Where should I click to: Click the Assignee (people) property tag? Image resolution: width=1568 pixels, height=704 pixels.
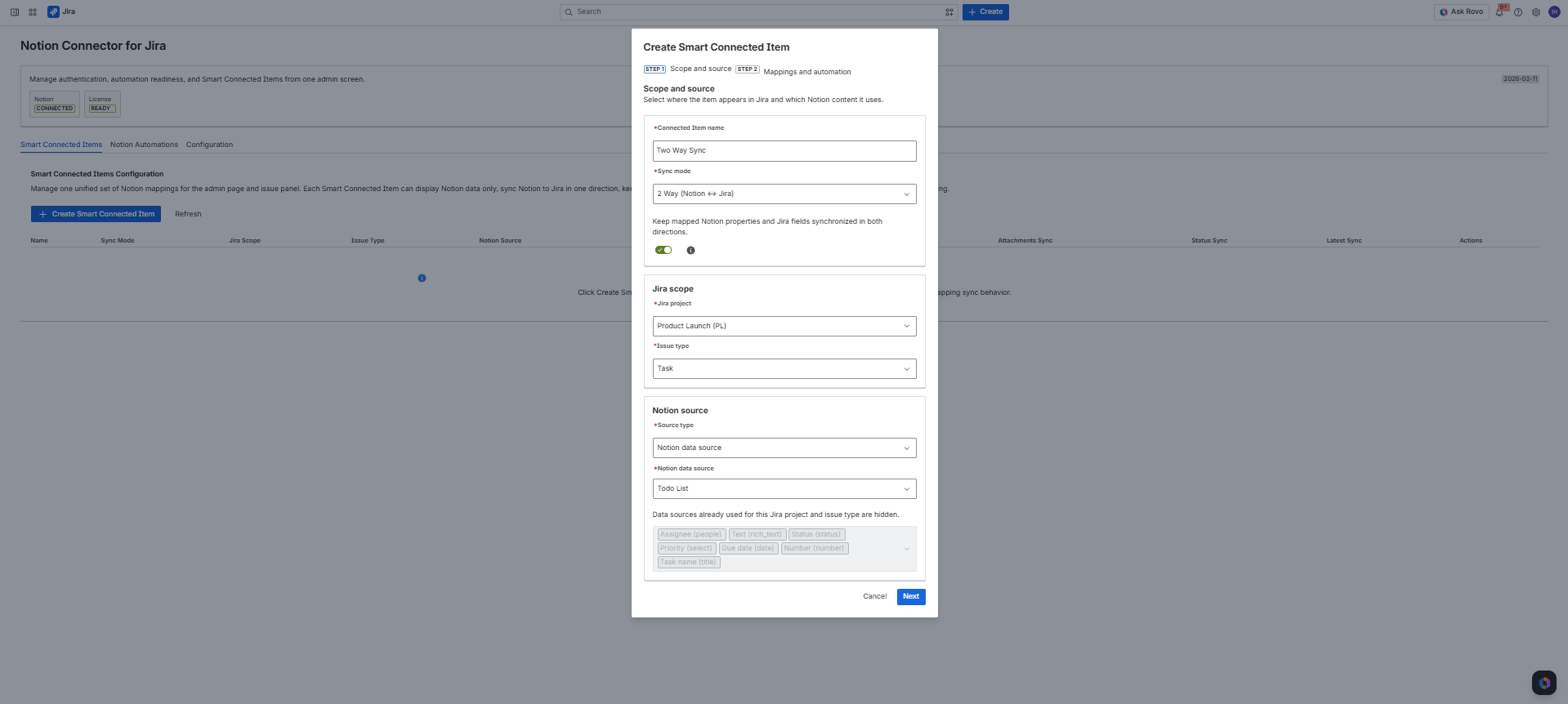click(x=691, y=535)
